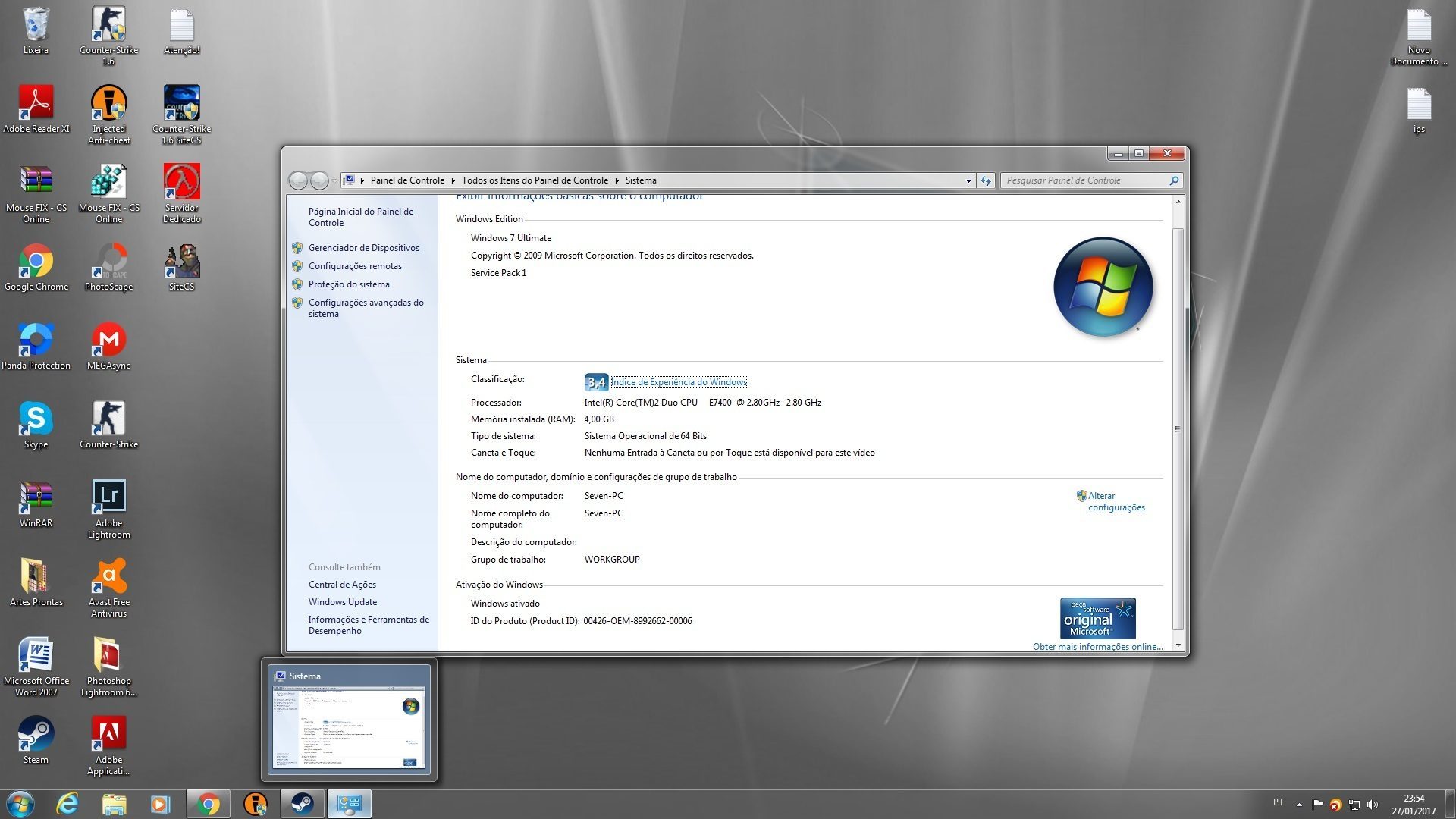Expand address bar history dropdown arrow
Image resolution: width=1456 pixels, height=819 pixels.
coord(968,180)
